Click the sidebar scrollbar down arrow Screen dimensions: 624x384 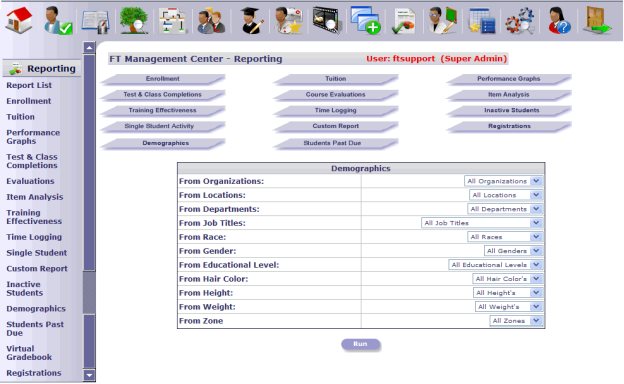(89, 375)
